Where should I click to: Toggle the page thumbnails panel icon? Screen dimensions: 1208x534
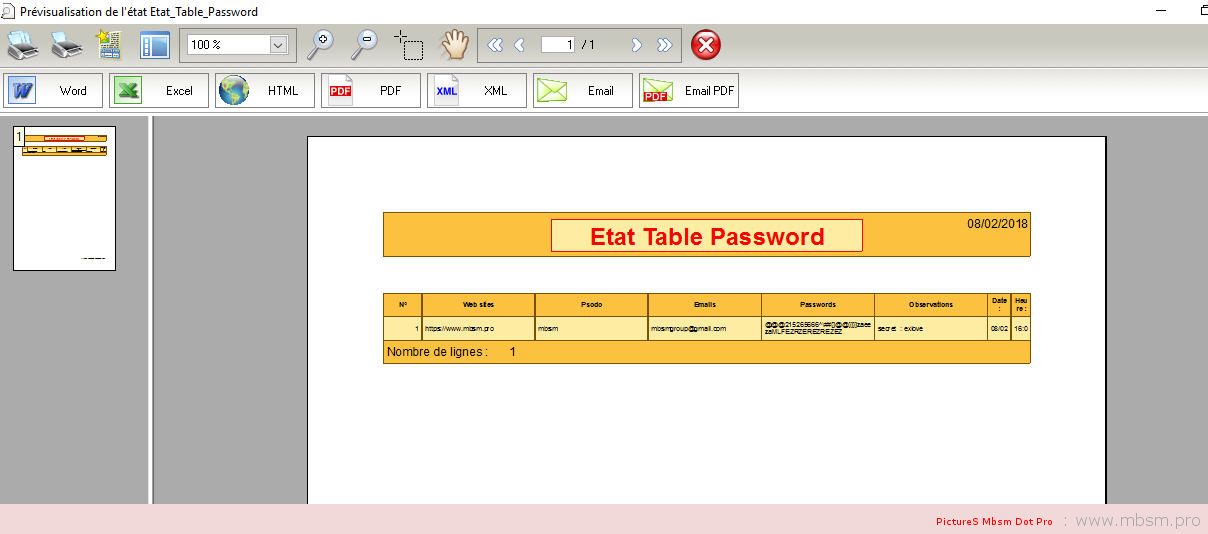coord(155,45)
